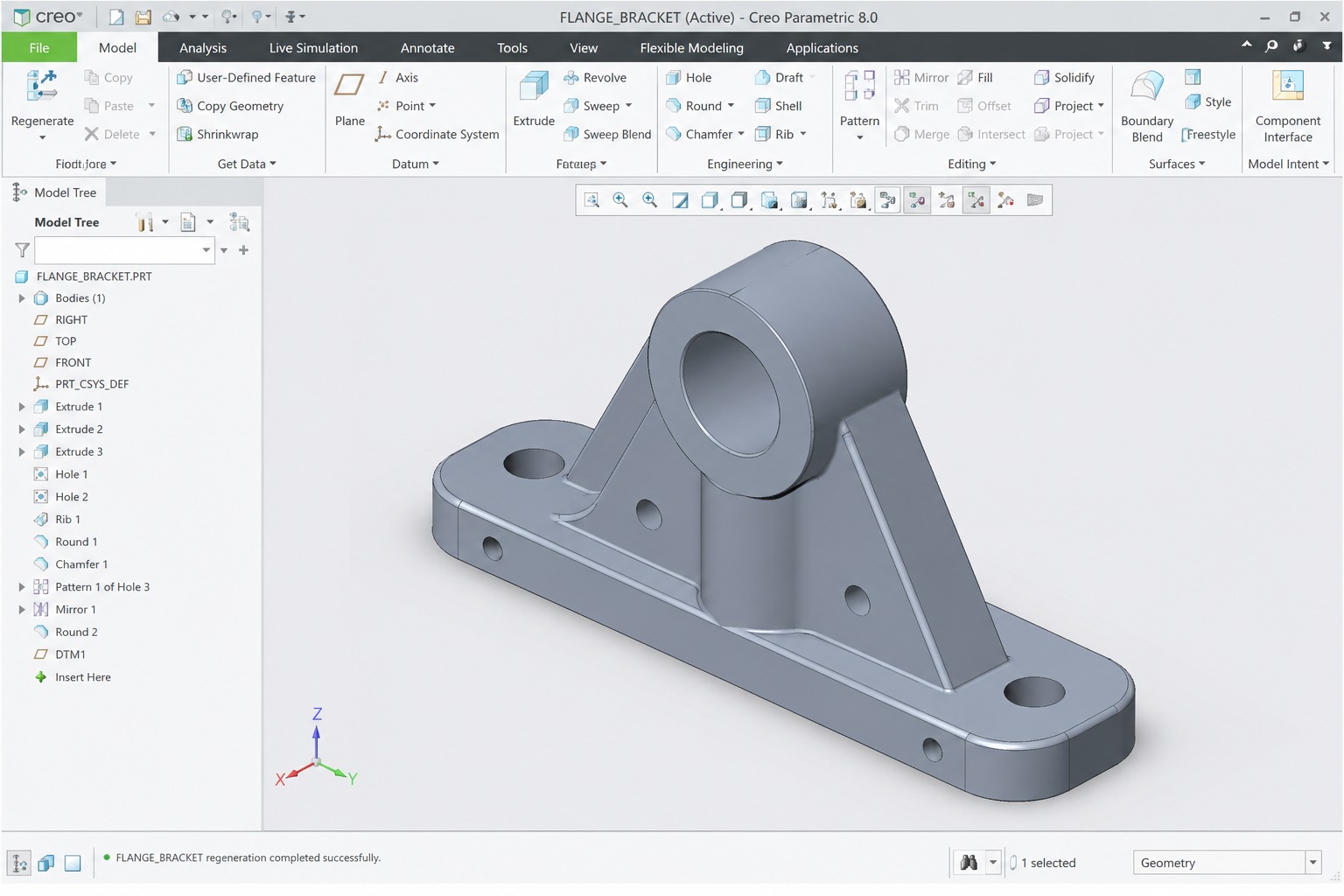This screenshot has width=1344, height=896.
Task: Select the Revolve tool
Action: coord(595,78)
